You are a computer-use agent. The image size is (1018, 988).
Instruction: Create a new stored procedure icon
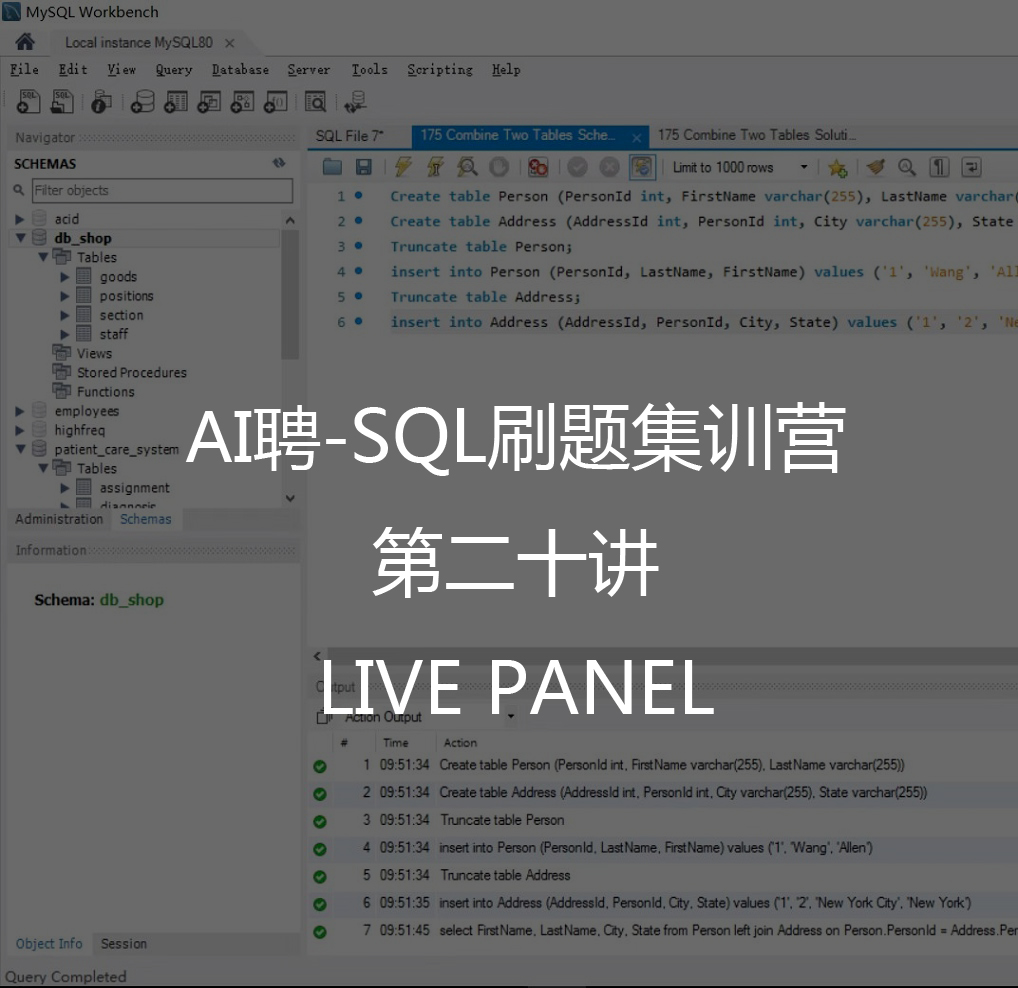[242, 102]
